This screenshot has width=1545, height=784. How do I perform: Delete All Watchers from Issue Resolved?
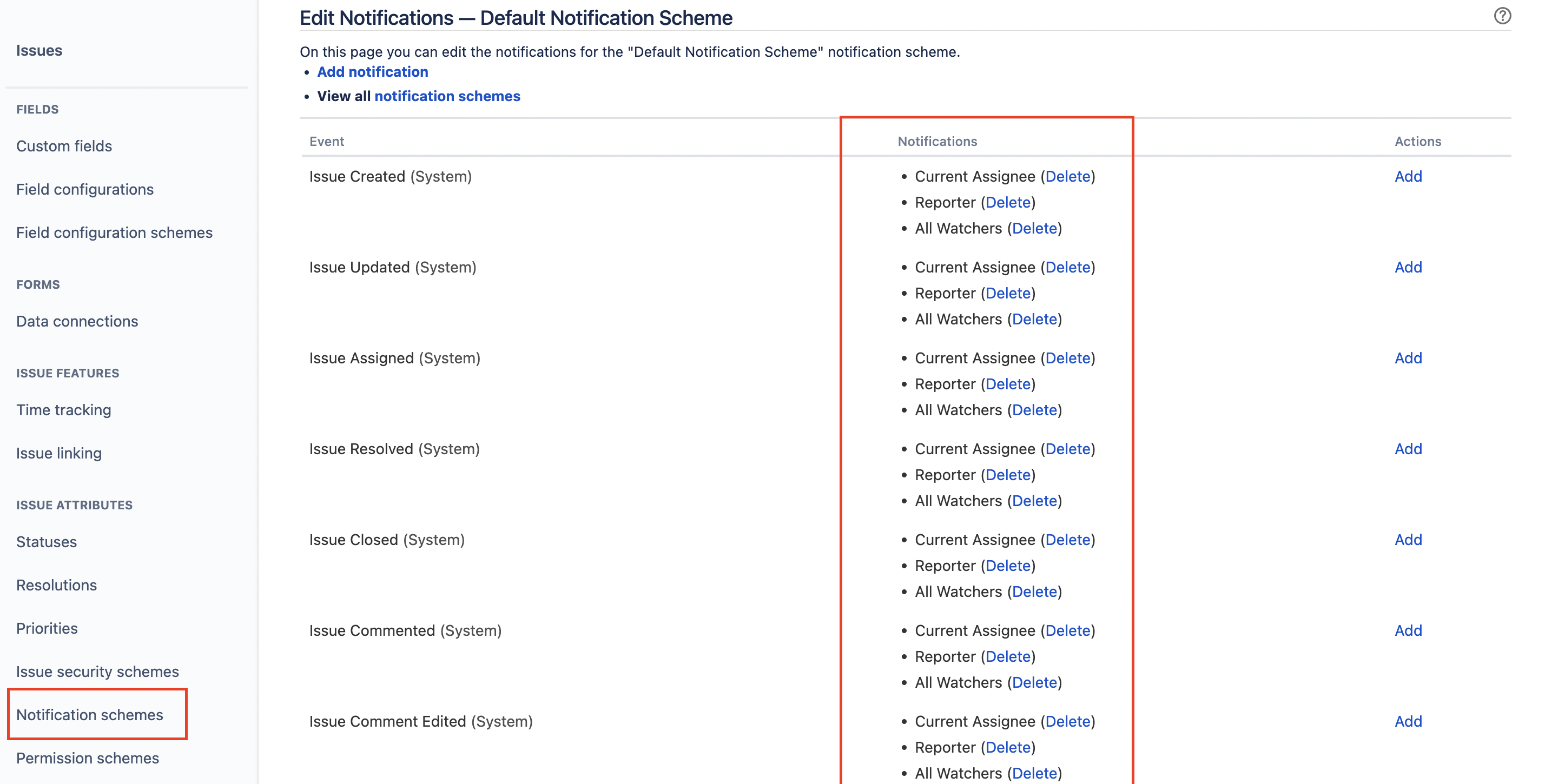[1034, 501]
